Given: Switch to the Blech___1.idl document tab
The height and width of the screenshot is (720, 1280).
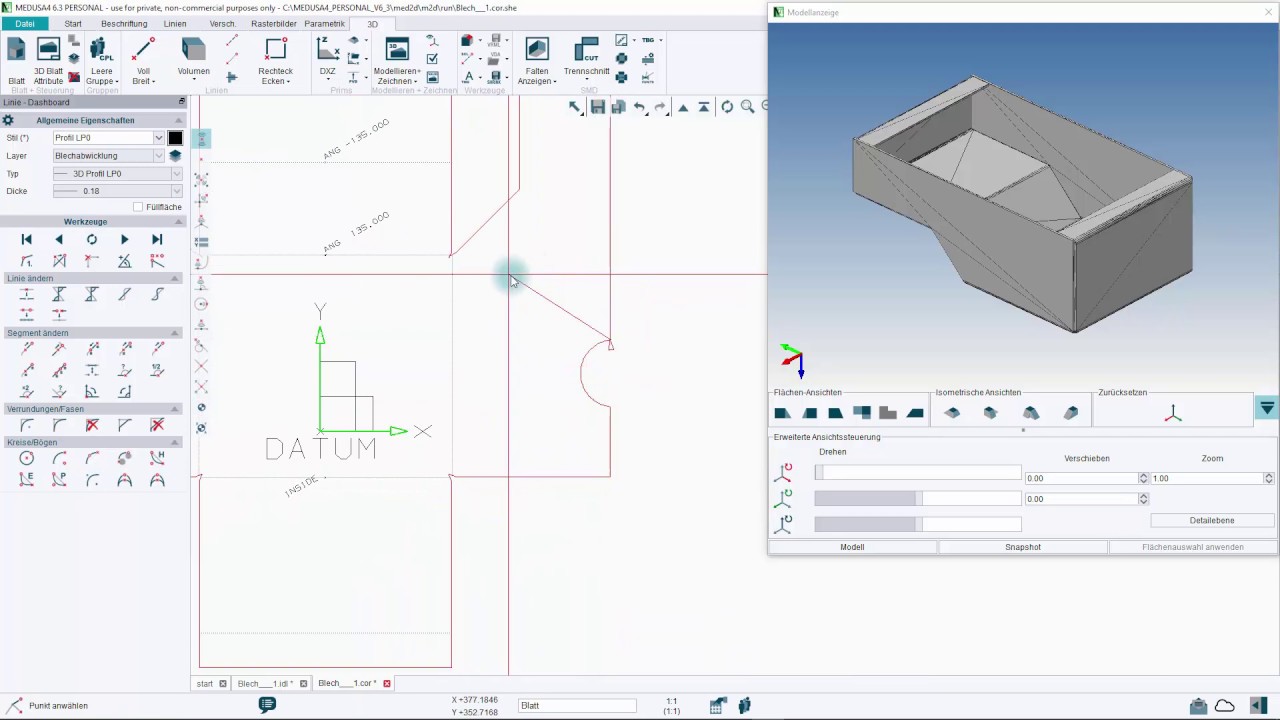Looking at the screenshot, I should tap(265, 684).
